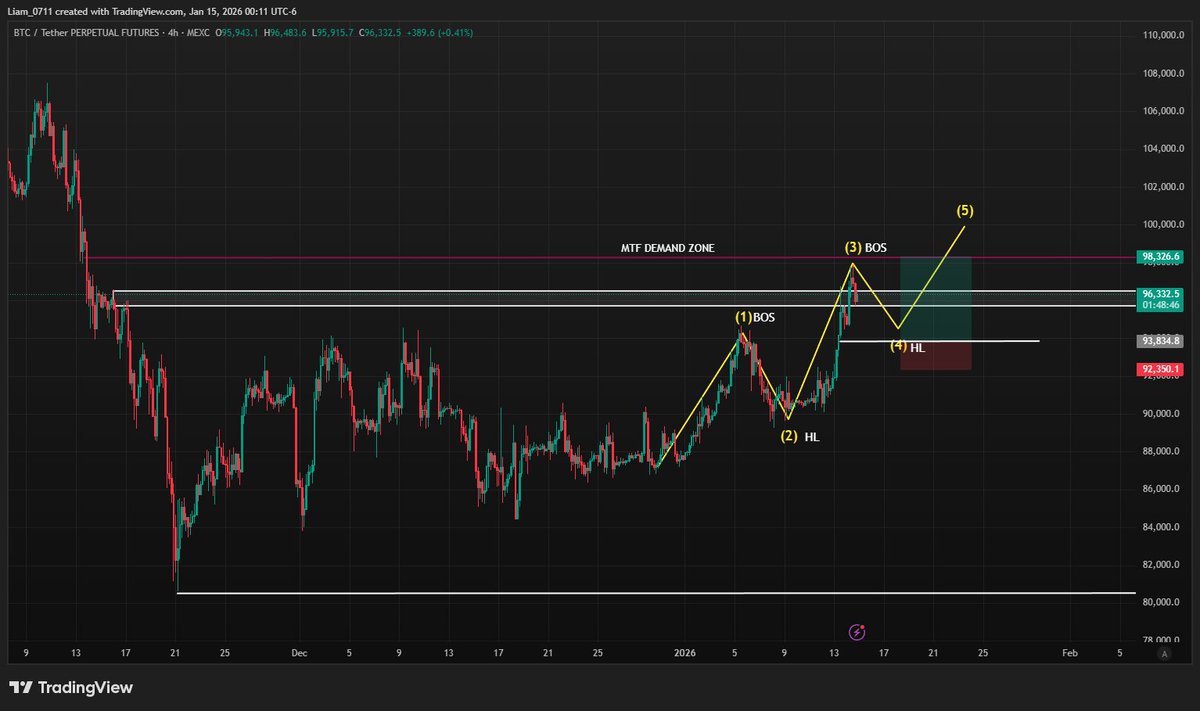This screenshot has height=711, width=1200.
Task: Select the (5) wave target label
Action: coord(965,211)
